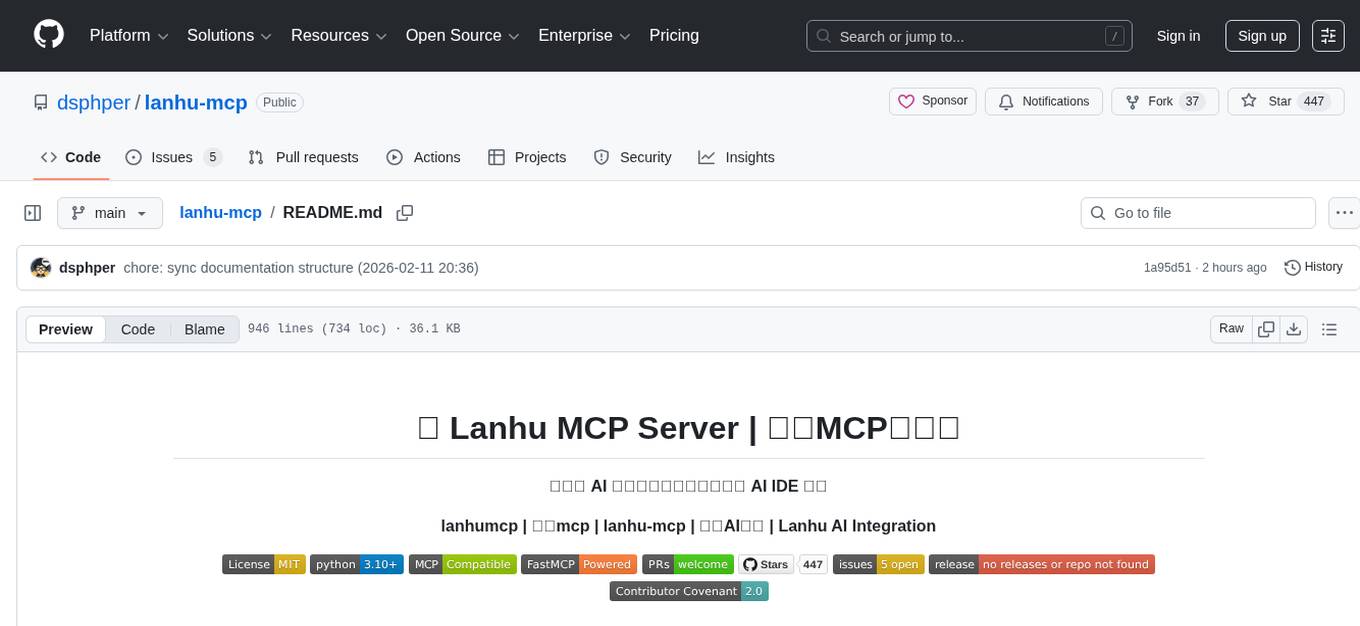Open the main branch selector dropdown

[x=109, y=212]
